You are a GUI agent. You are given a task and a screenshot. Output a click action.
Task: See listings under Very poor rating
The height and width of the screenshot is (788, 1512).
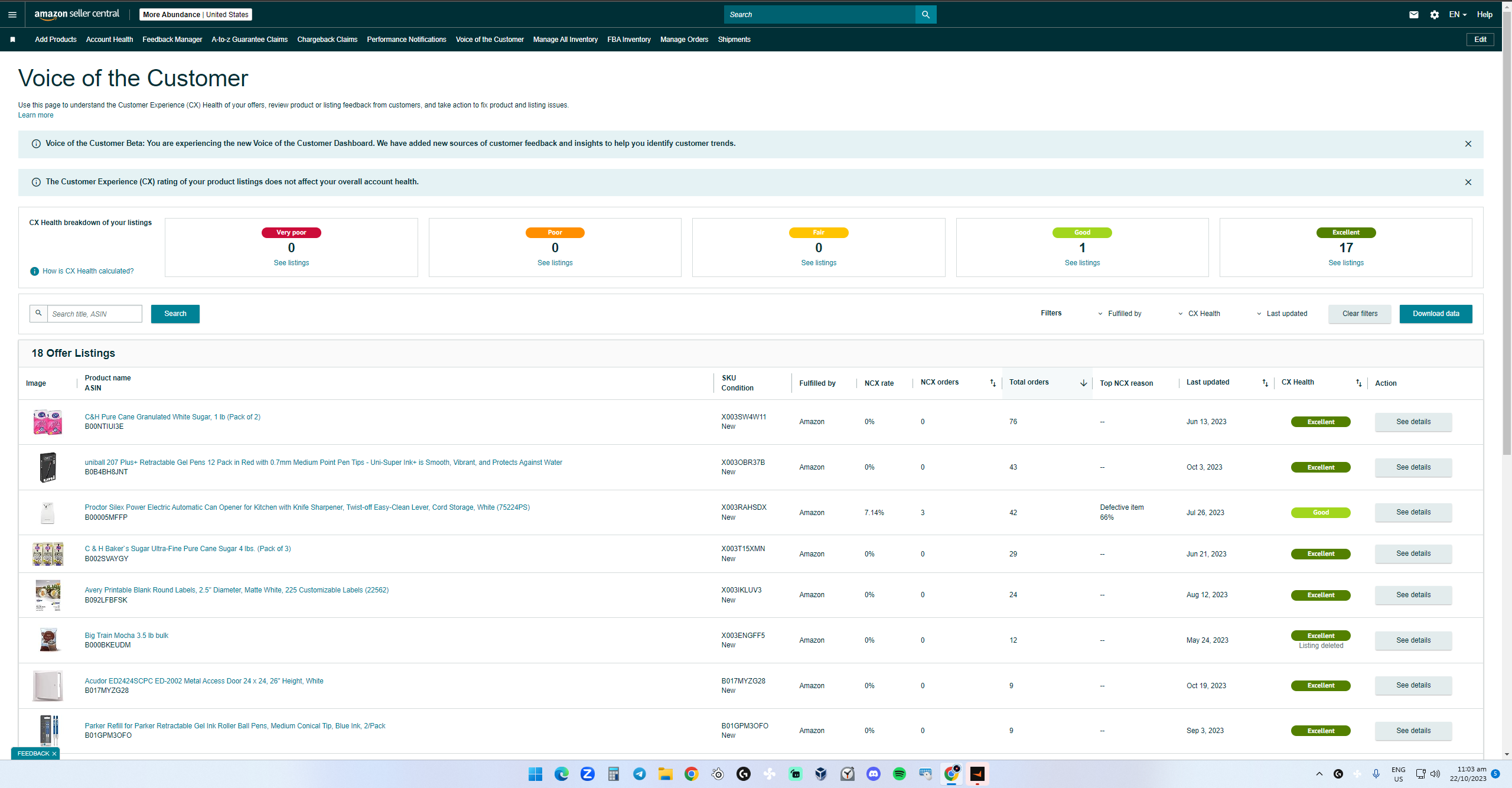291,263
